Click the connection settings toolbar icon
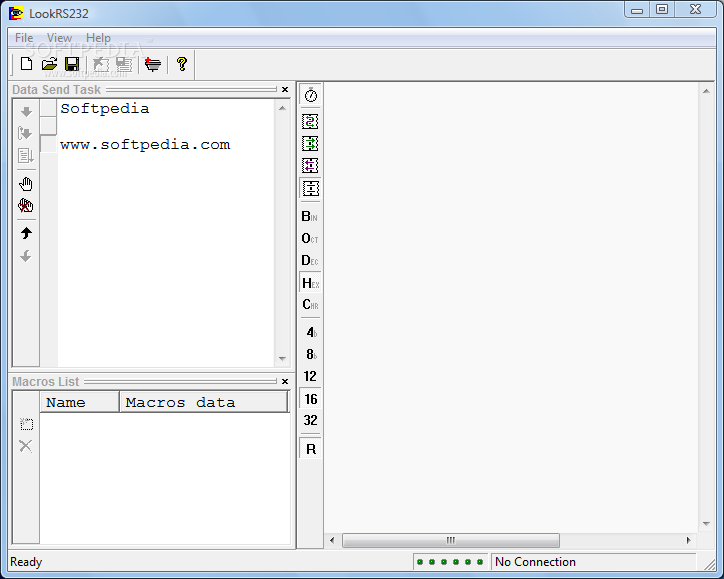 pyautogui.click(x=152, y=64)
